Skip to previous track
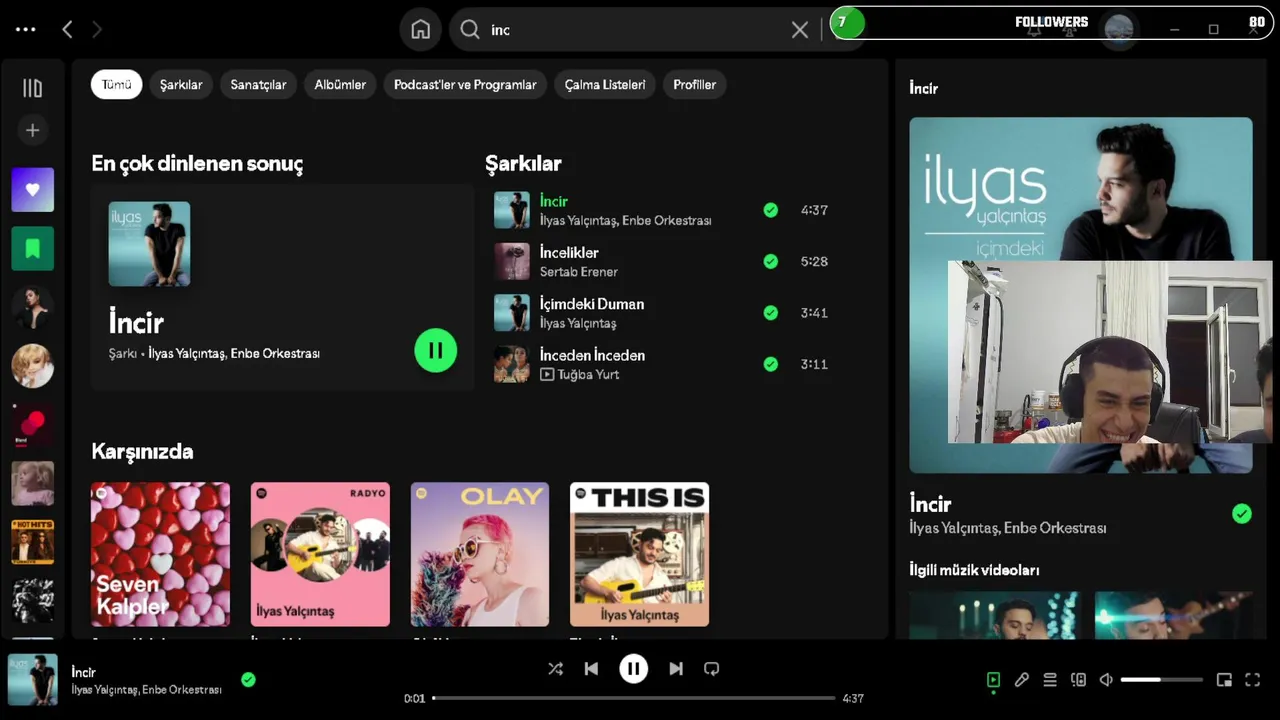1280x720 pixels. [592, 669]
